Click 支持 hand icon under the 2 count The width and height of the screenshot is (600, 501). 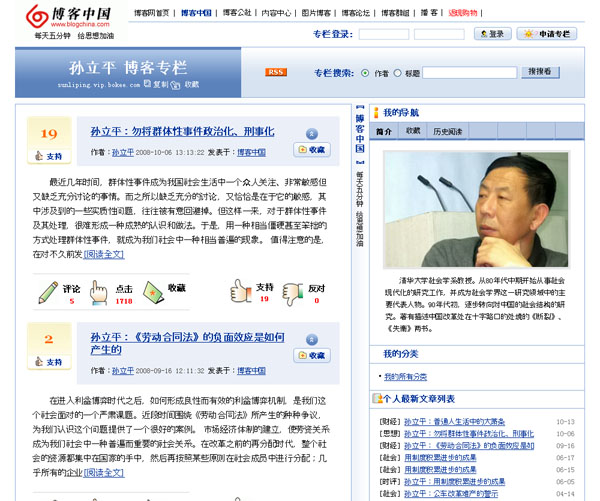(x=39, y=361)
